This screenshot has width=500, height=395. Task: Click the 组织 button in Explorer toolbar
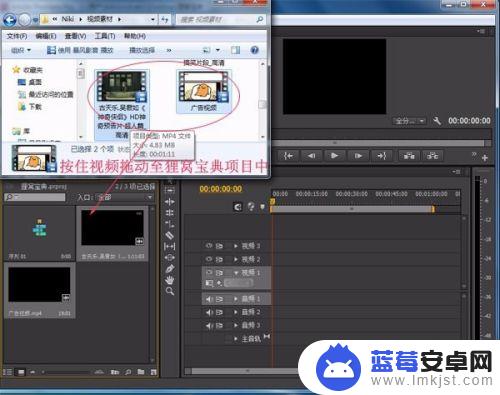(x=21, y=50)
